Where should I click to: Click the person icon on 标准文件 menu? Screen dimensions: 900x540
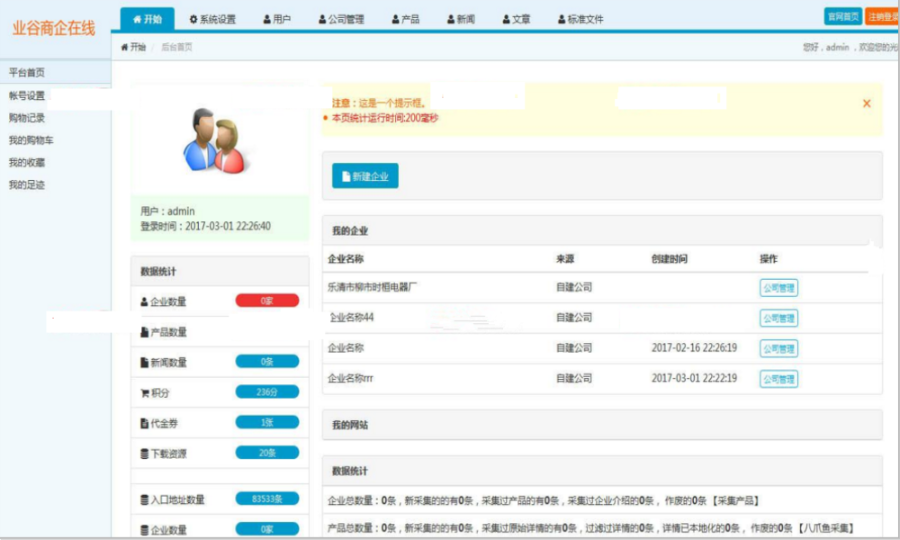tap(561, 19)
